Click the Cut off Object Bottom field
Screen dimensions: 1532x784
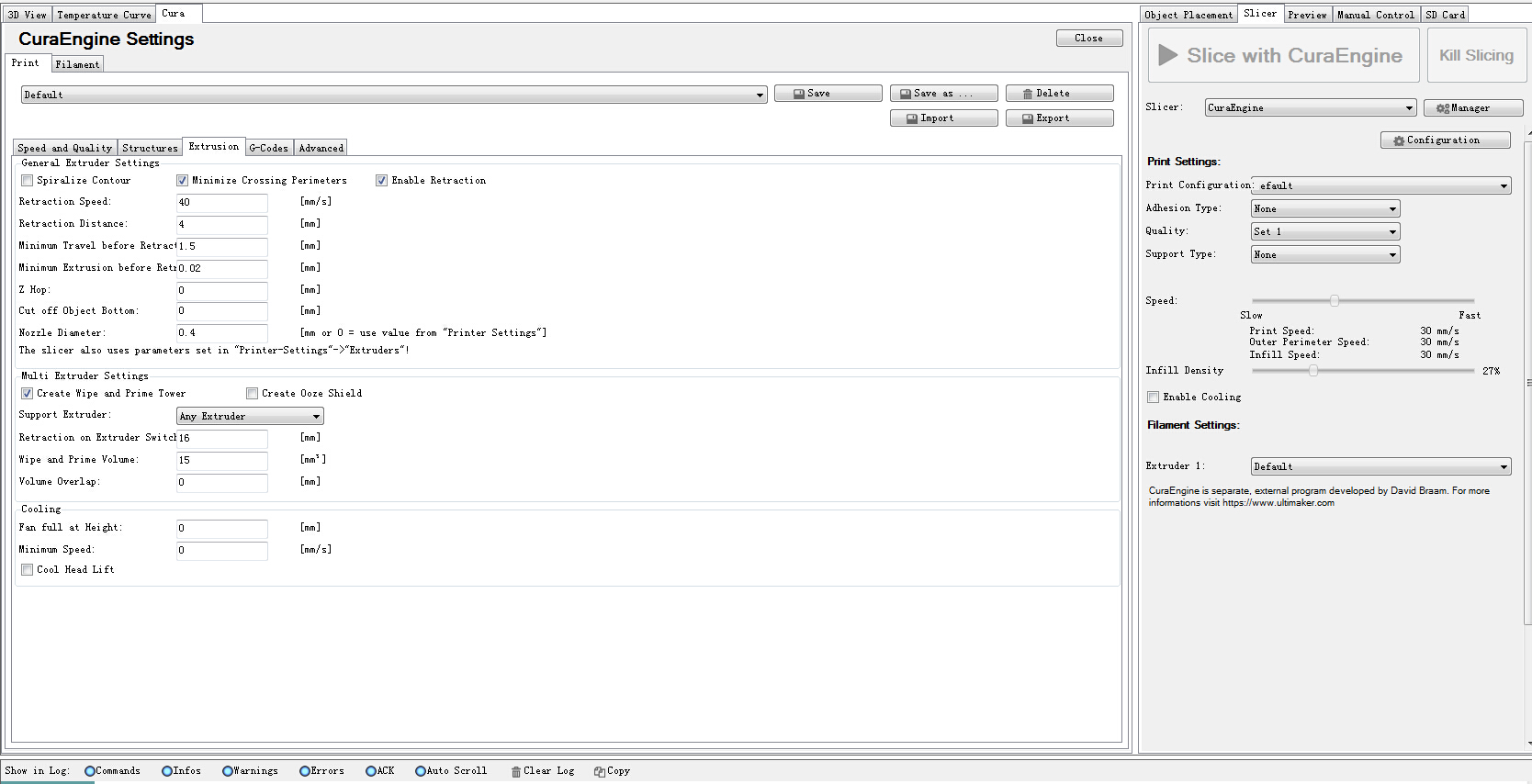point(222,311)
